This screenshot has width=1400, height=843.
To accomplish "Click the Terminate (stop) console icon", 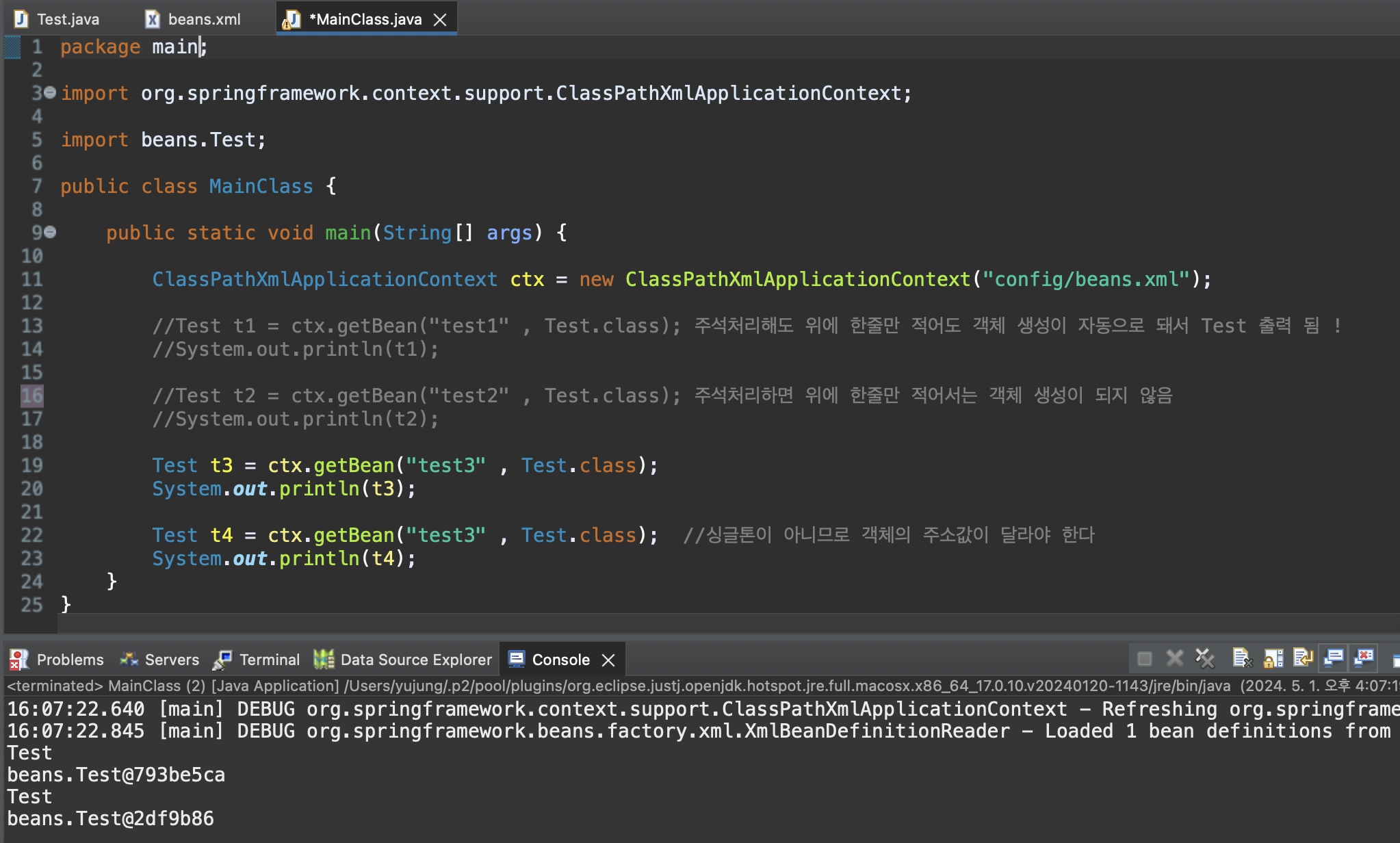I will click(x=1144, y=659).
